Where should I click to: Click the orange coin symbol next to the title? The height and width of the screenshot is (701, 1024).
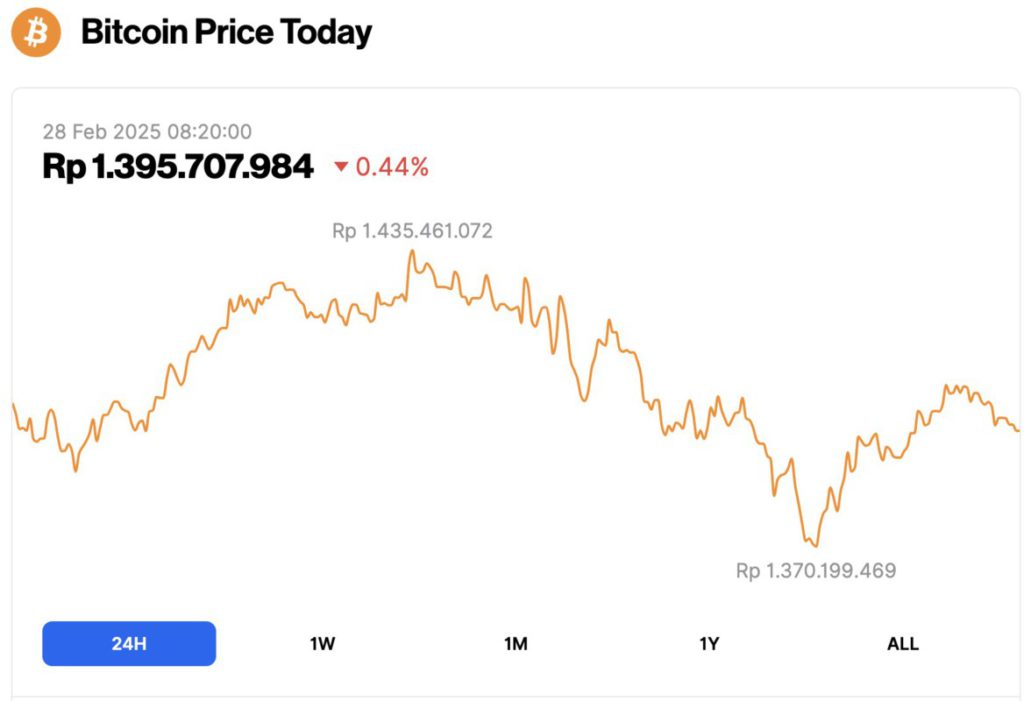36,33
